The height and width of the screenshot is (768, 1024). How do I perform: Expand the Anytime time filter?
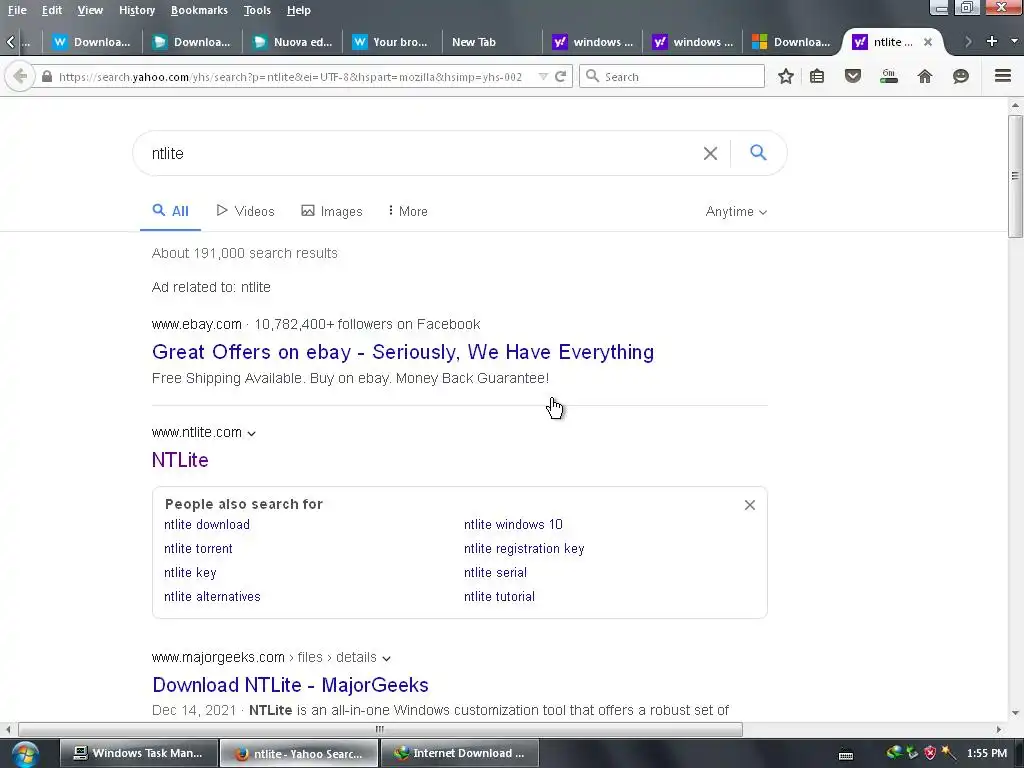(736, 212)
